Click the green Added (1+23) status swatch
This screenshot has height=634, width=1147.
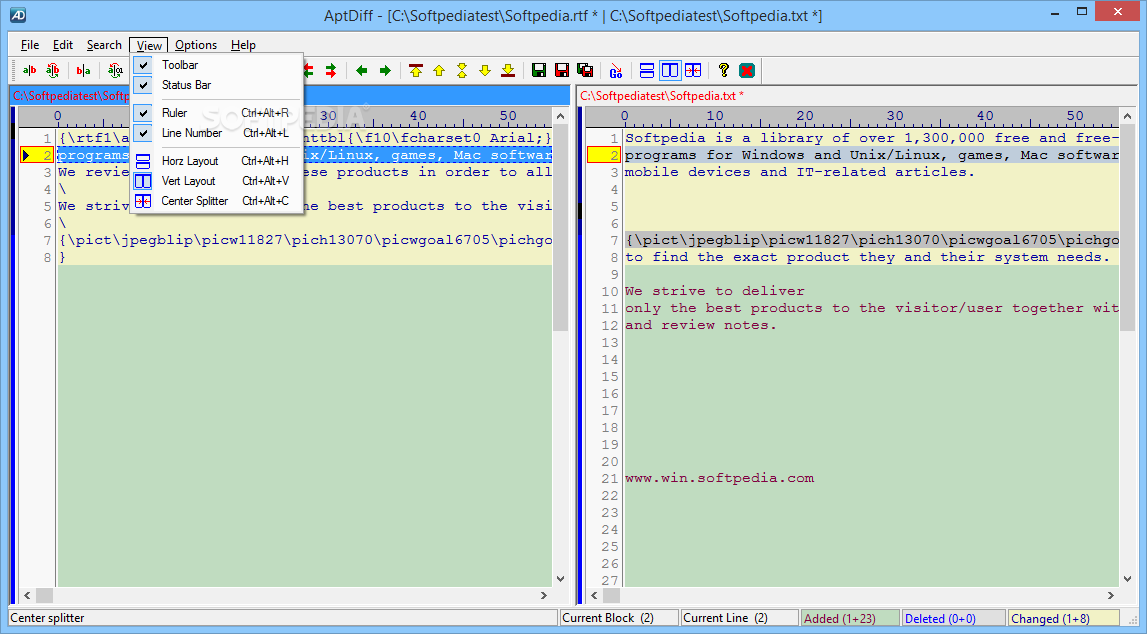850,618
